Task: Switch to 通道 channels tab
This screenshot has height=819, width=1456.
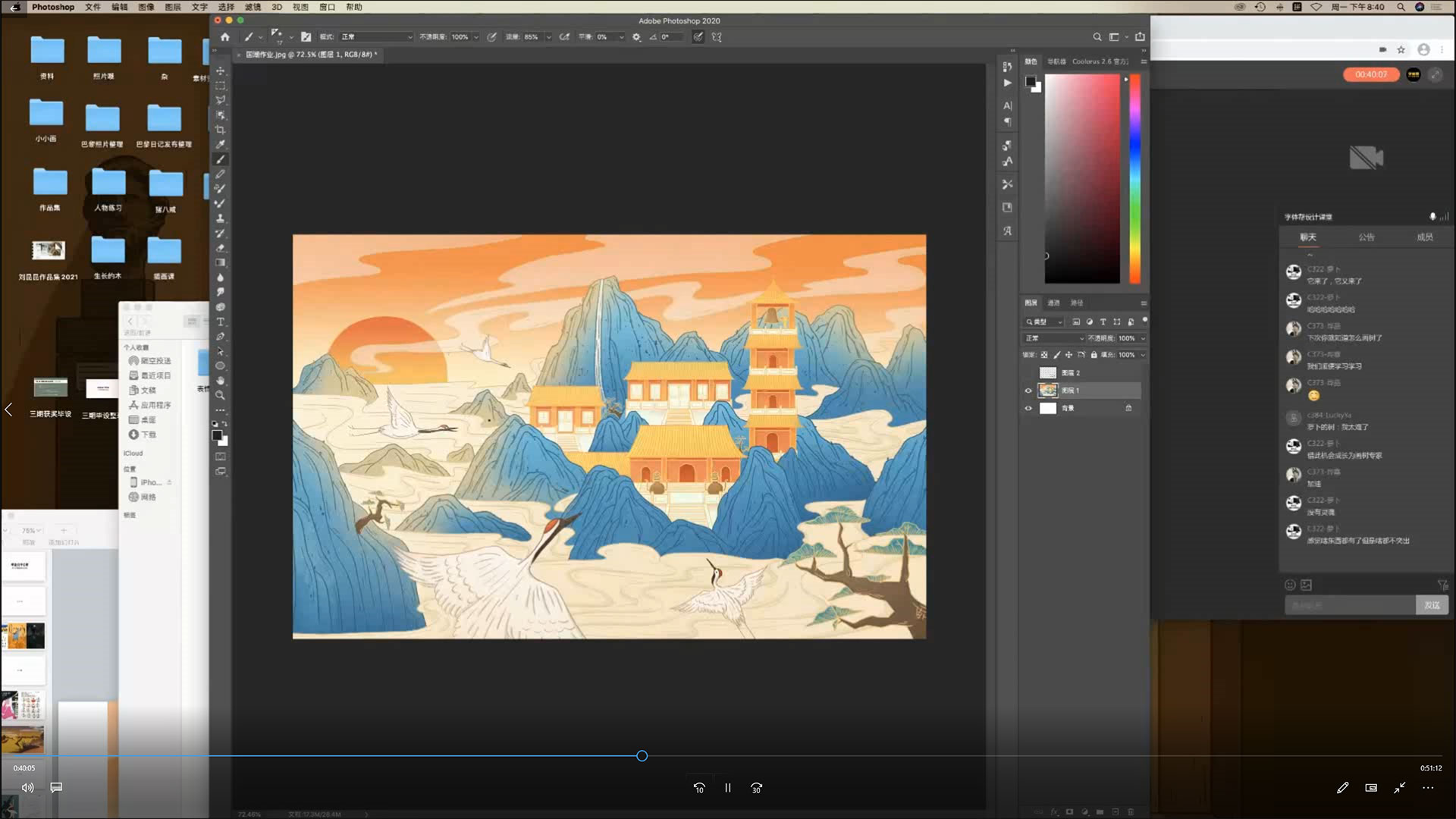Action: [1053, 303]
